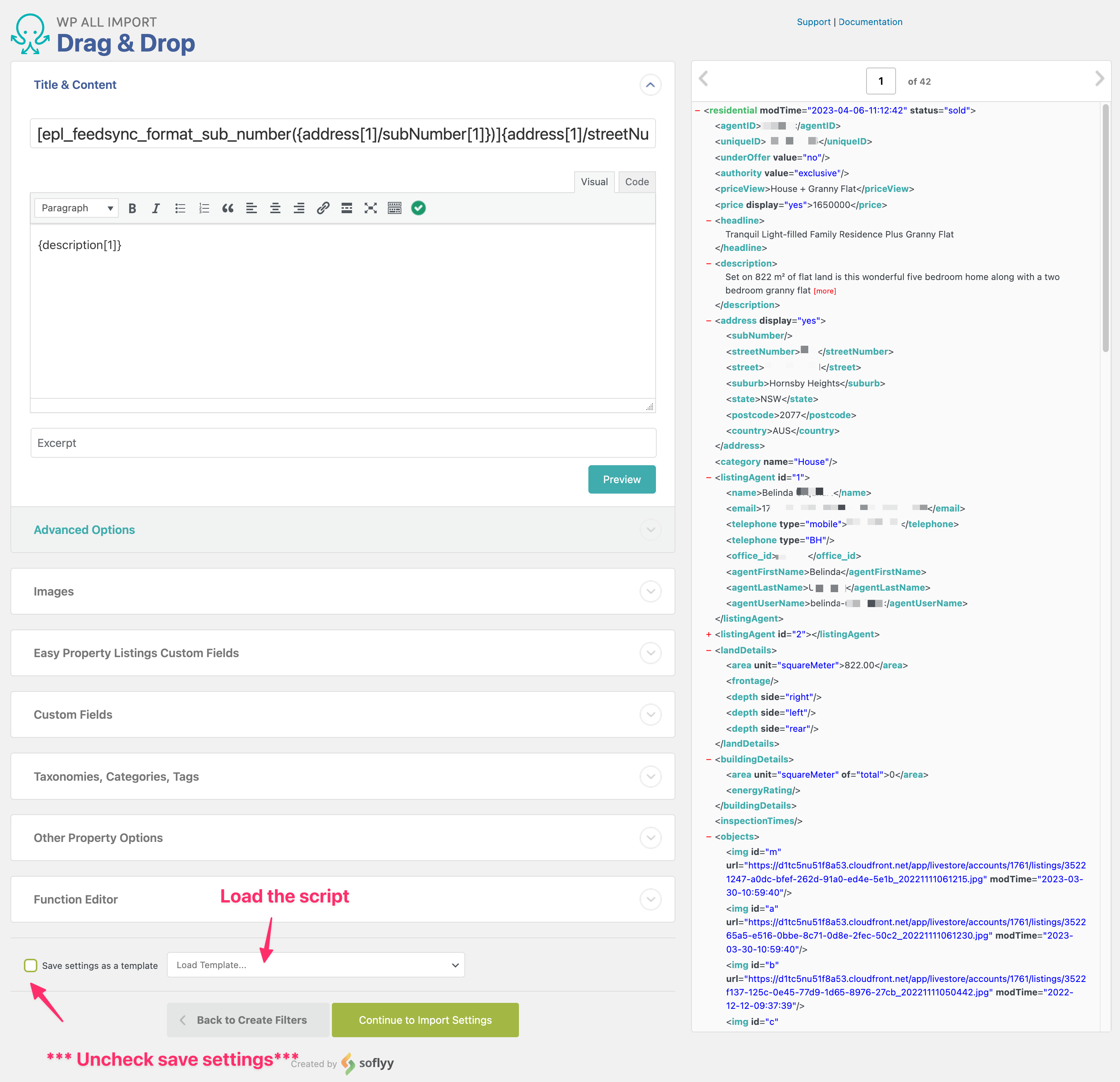Insert a numbered list

pyautogui.click(x=204, y=208)
